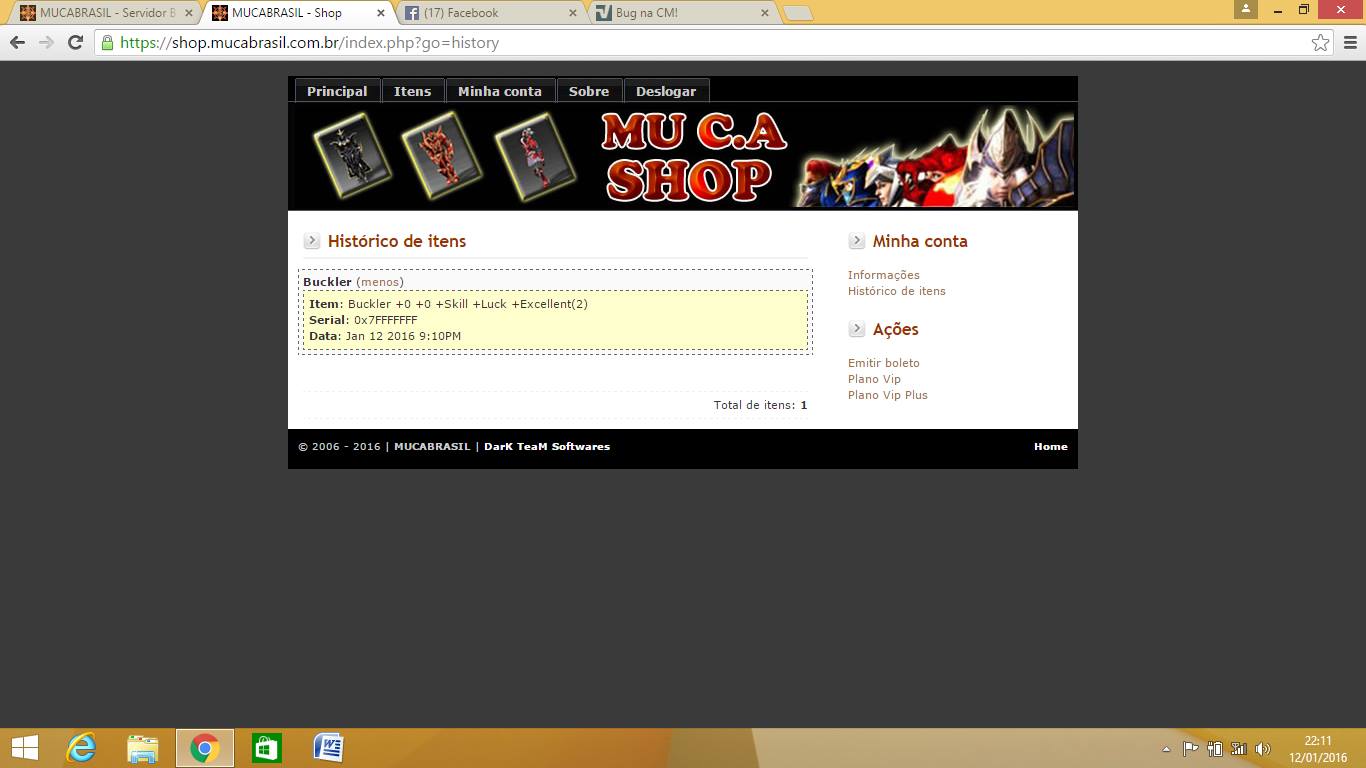The image size is (1366, 768).
Task: Show hidden system tray icons
Action: (x=1166, y=749)
